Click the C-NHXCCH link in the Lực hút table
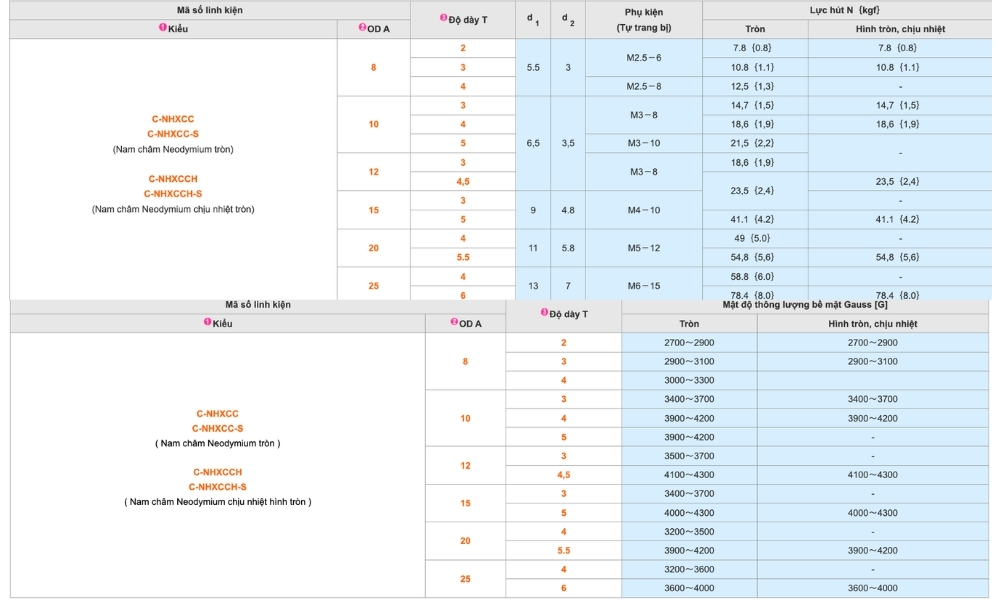Image resolution: width=1000 pixels, height=600 pixels. (174, 179)
